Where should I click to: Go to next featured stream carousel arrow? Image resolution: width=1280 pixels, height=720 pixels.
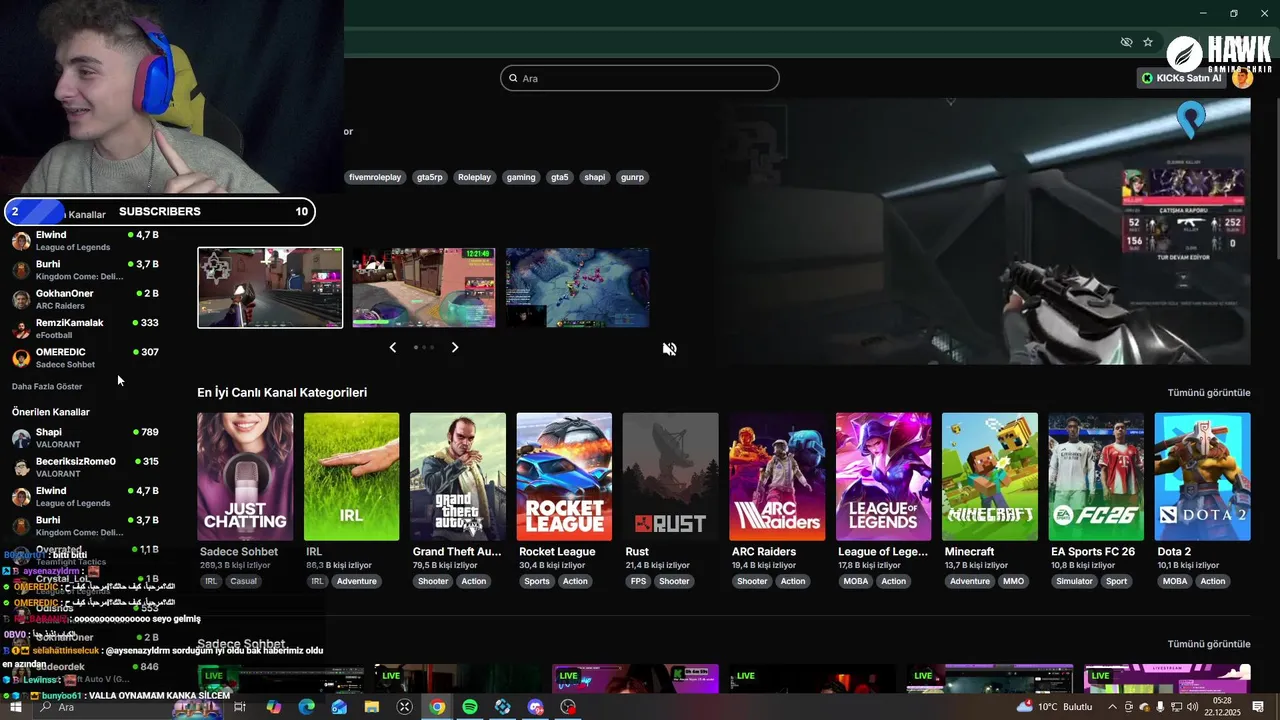(x=455, y=347)
